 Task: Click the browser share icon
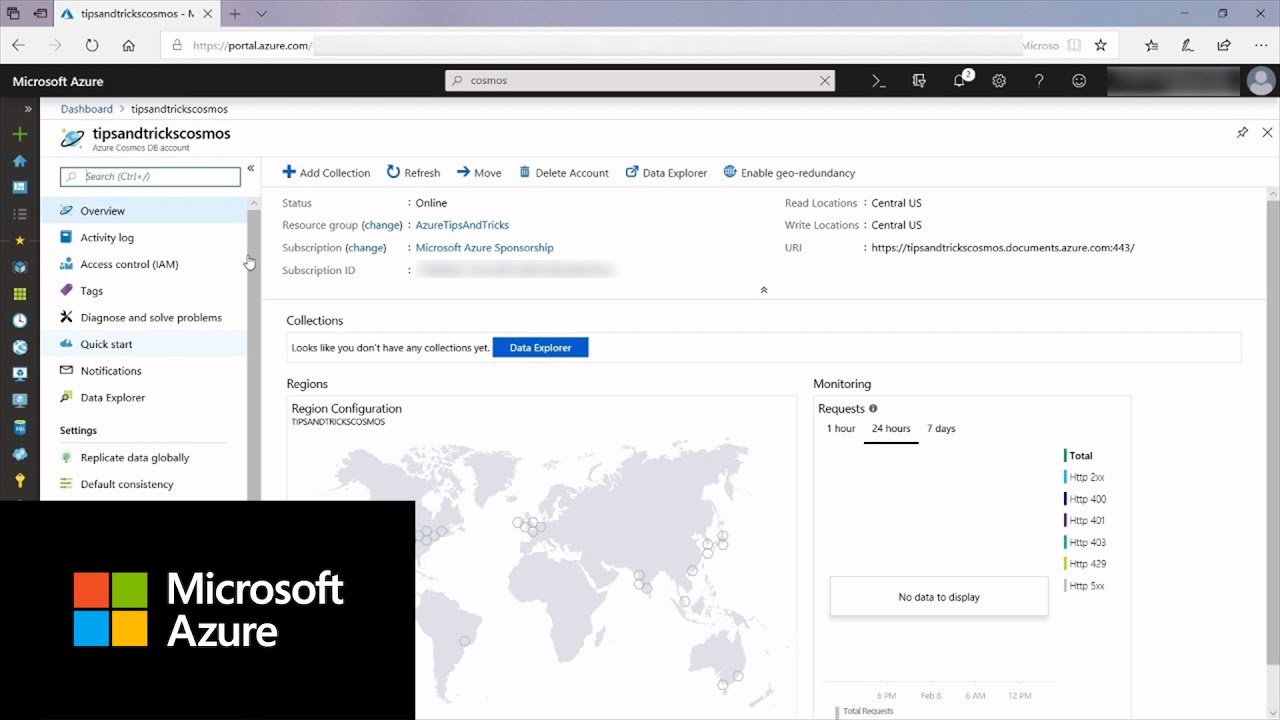click(x=1224, y=45)
